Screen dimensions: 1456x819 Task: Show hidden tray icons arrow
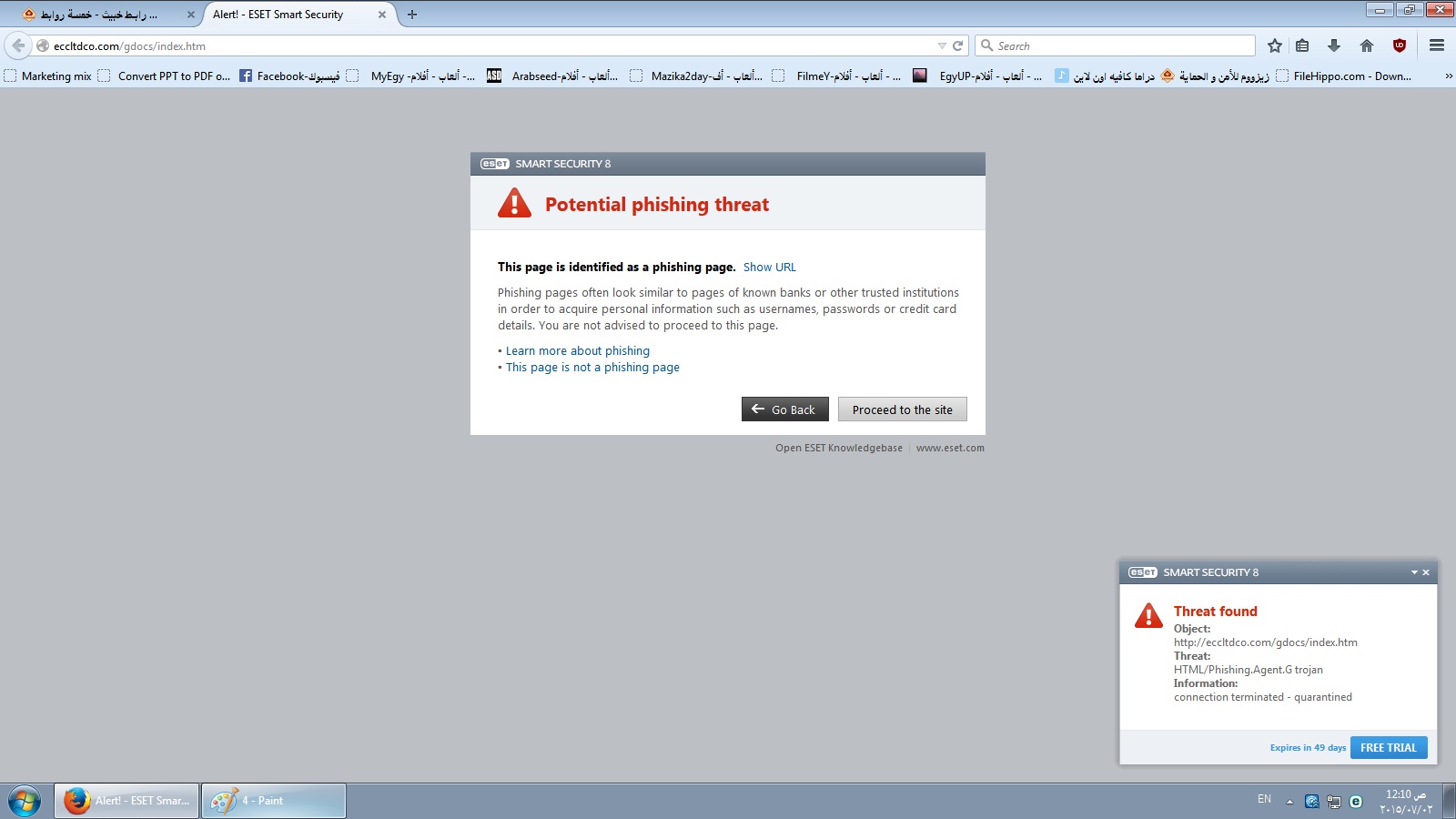pyautogui.click(x=1289, y=802)
